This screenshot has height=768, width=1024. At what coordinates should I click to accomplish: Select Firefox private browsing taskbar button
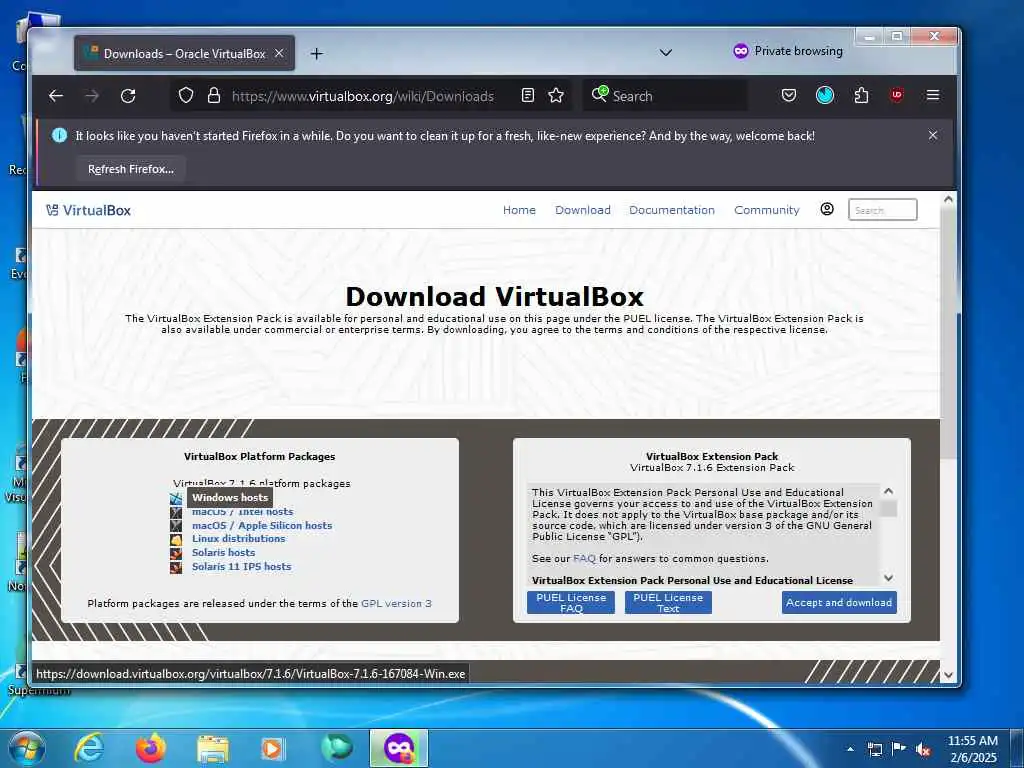[399, 748]
